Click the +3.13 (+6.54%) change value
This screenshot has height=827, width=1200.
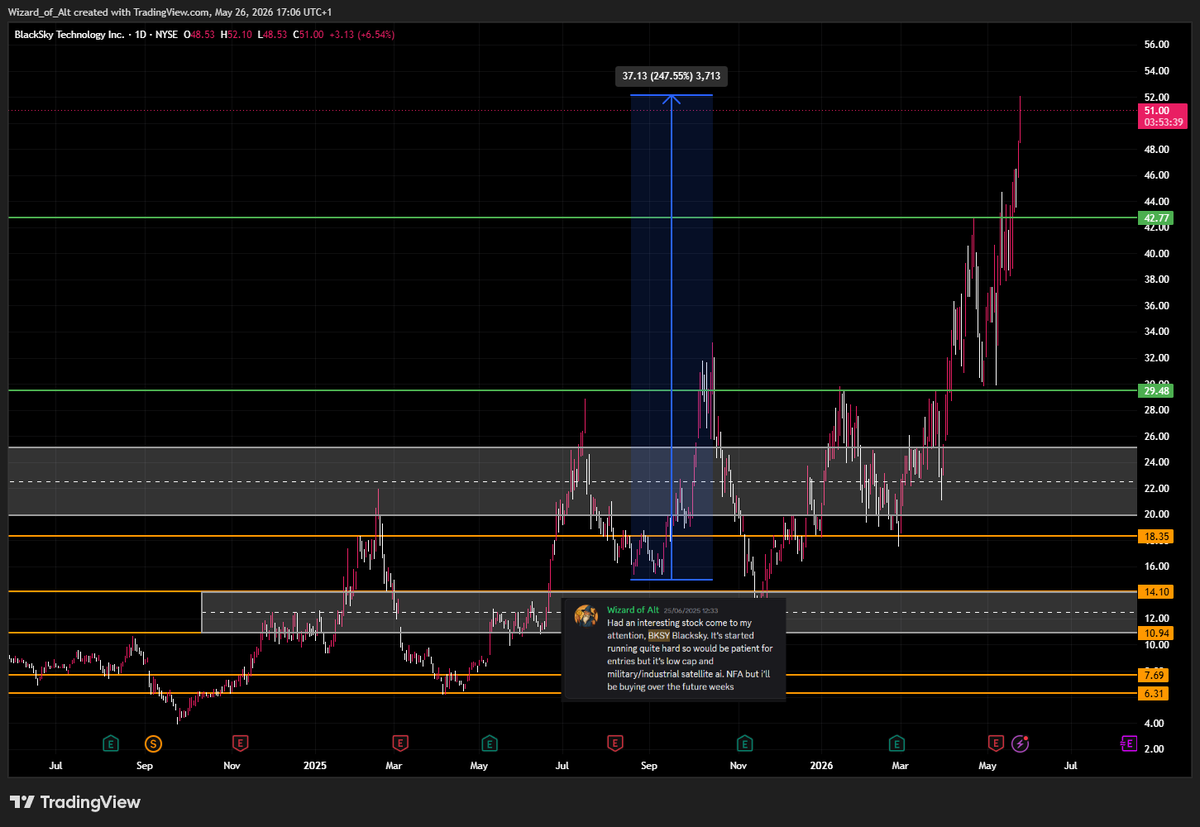(362, 34)
